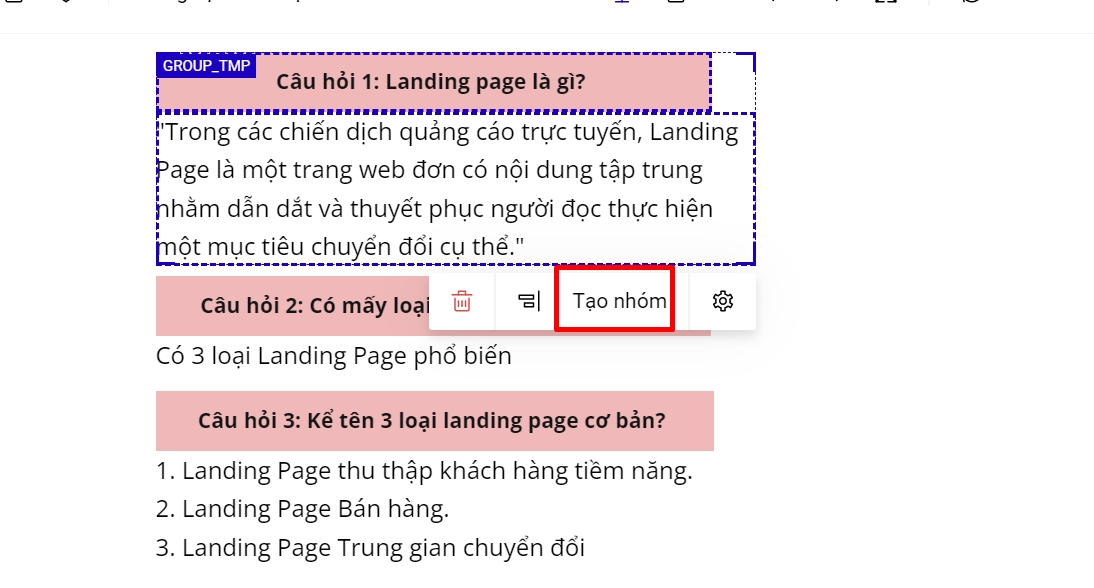The width and height of the screenshot is (1094, 588).
Task: Select the 'Câu hỏi 3' heading text
Action: point(432,421)
